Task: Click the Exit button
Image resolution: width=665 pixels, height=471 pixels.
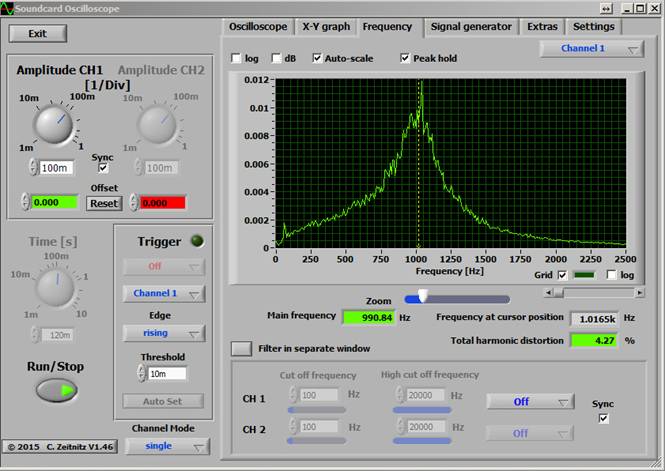Action: coord(38,33)
